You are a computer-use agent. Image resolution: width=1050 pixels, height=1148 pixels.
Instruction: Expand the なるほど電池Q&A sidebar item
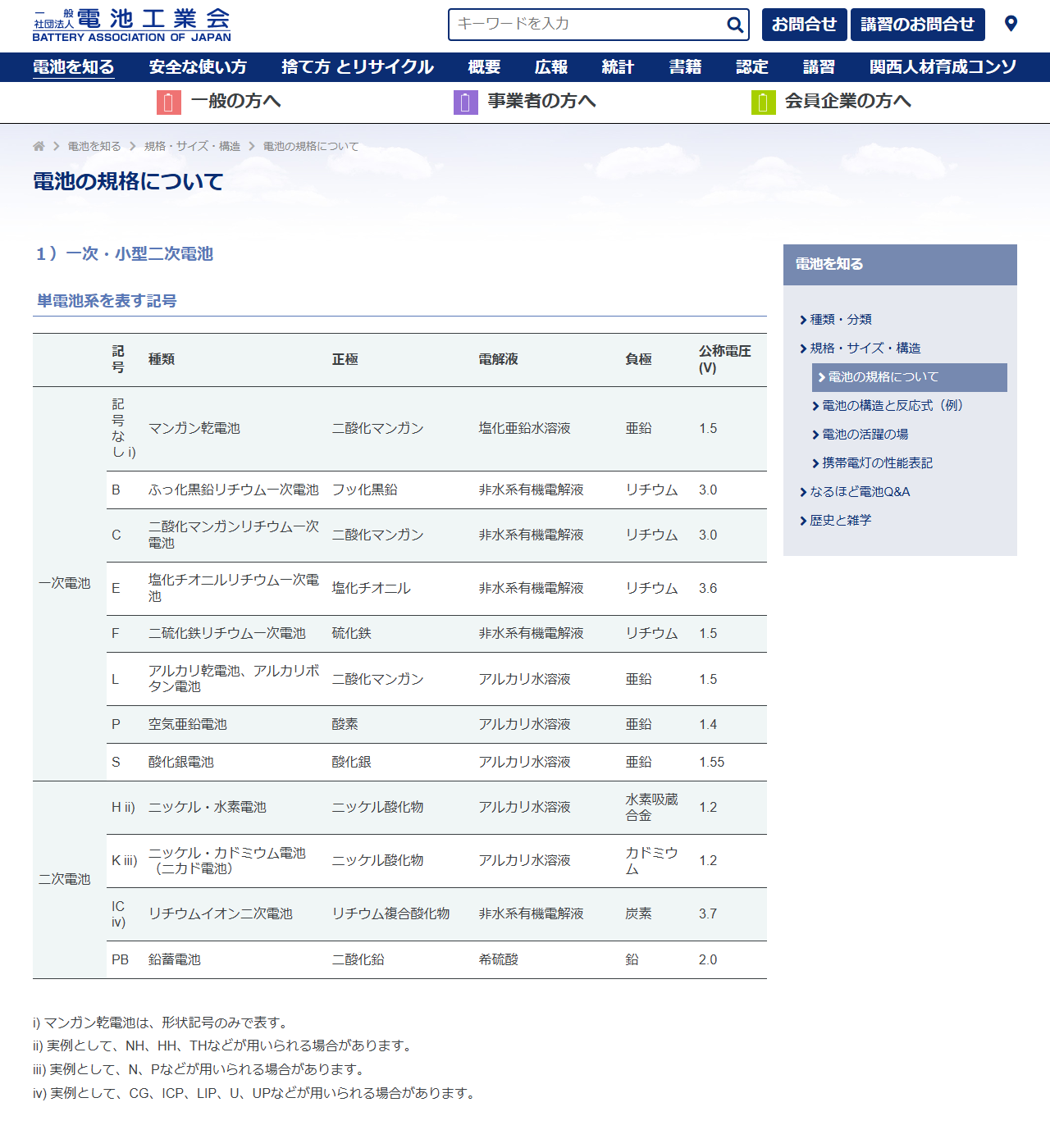(860, 492)
